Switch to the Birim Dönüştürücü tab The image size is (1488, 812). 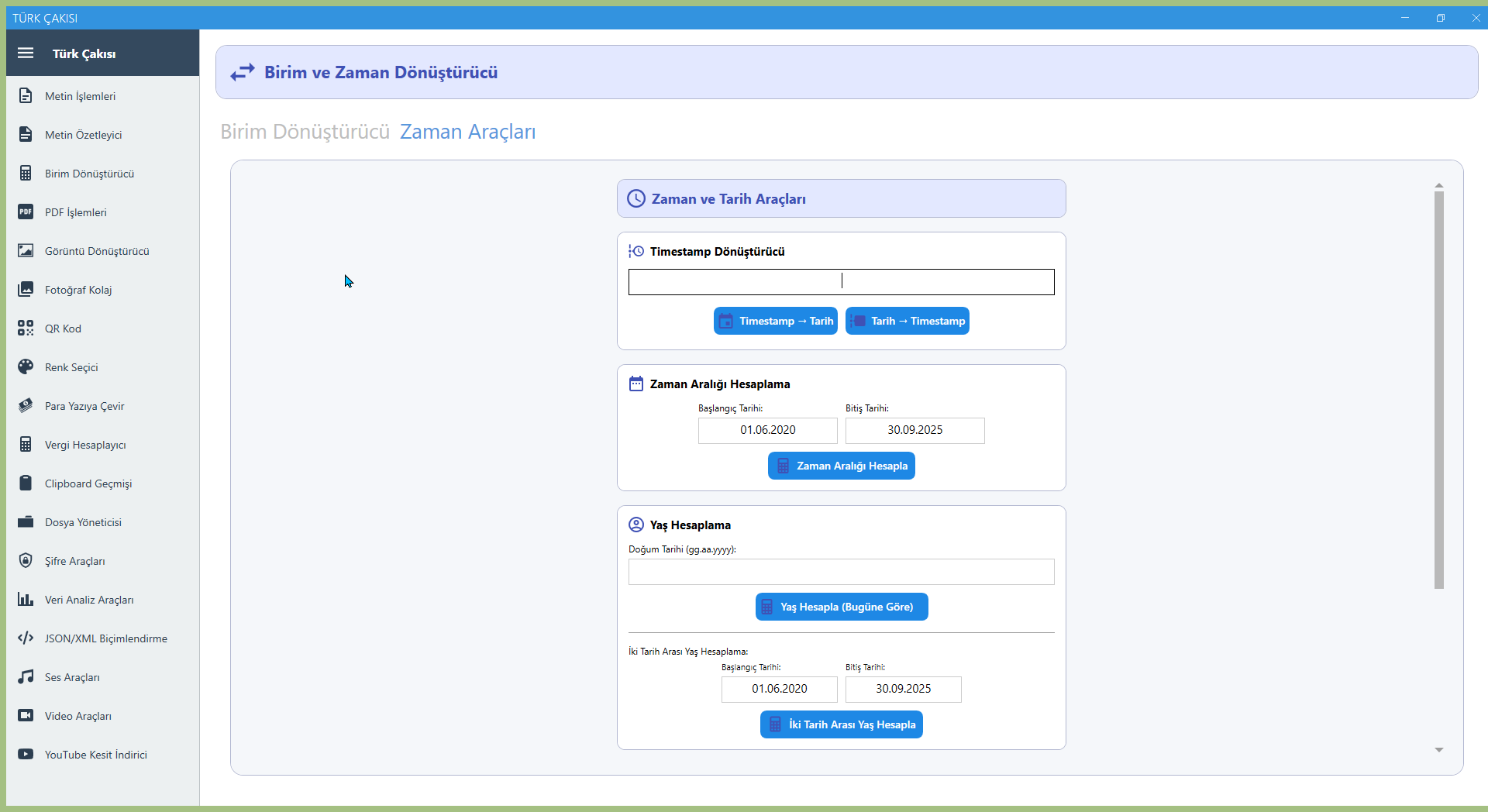[305, 132]
